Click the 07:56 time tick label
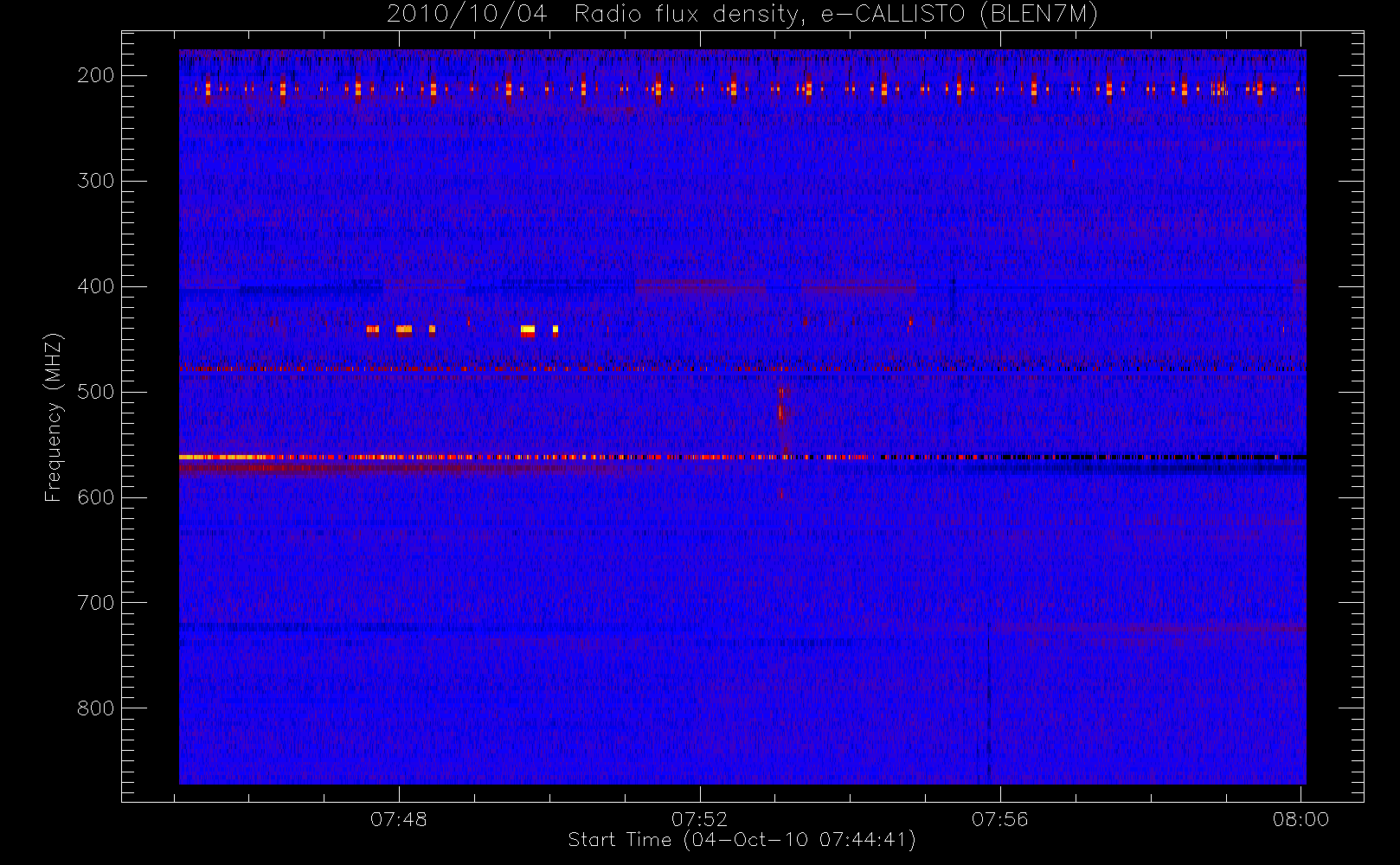The image size is (1400, 865). [1000, 819]
